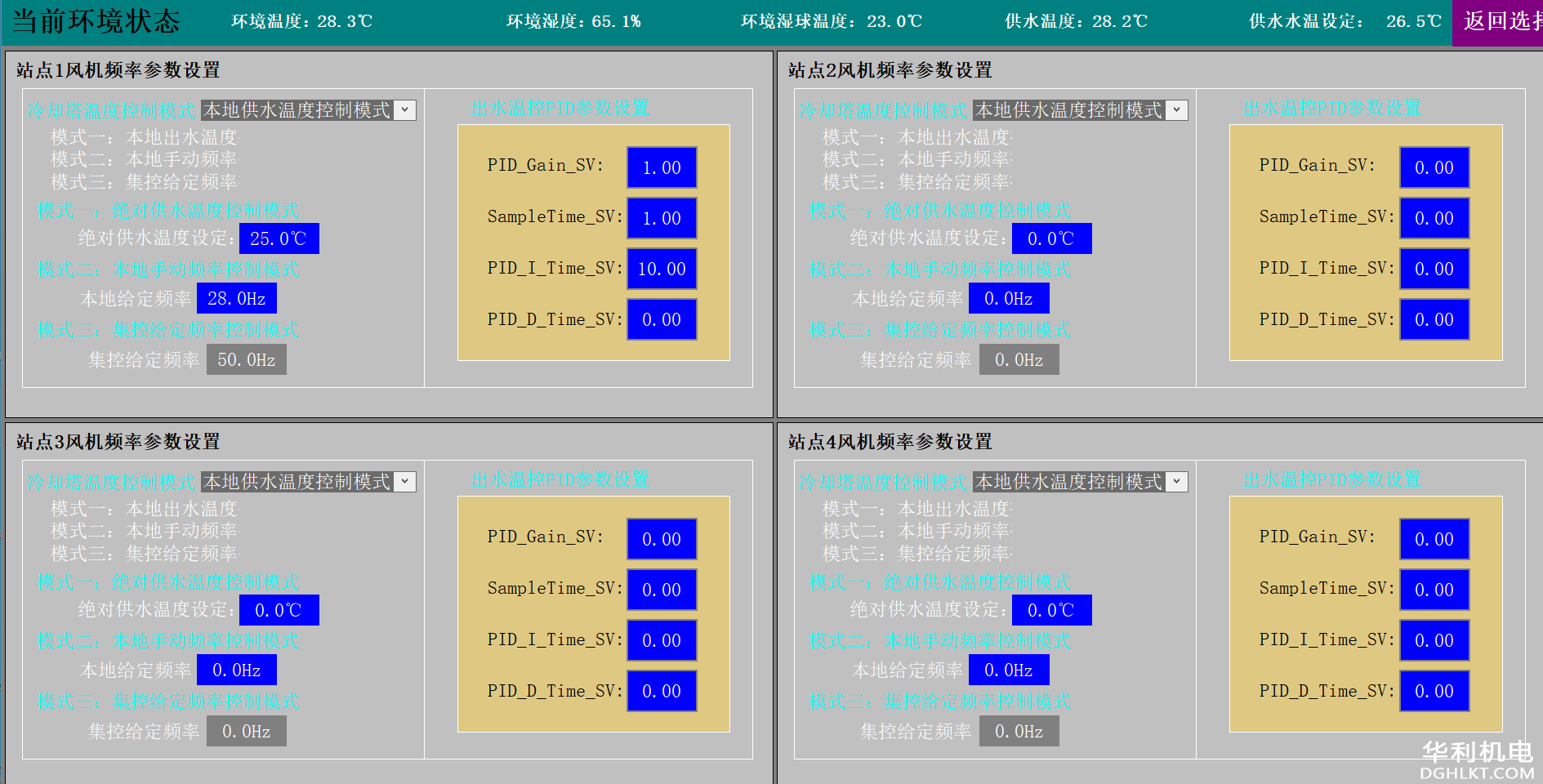Viewport: 1543px width, 784px height.
Task: Set Station 4 absolute supply temperature field
Action: pos(1051,610)
